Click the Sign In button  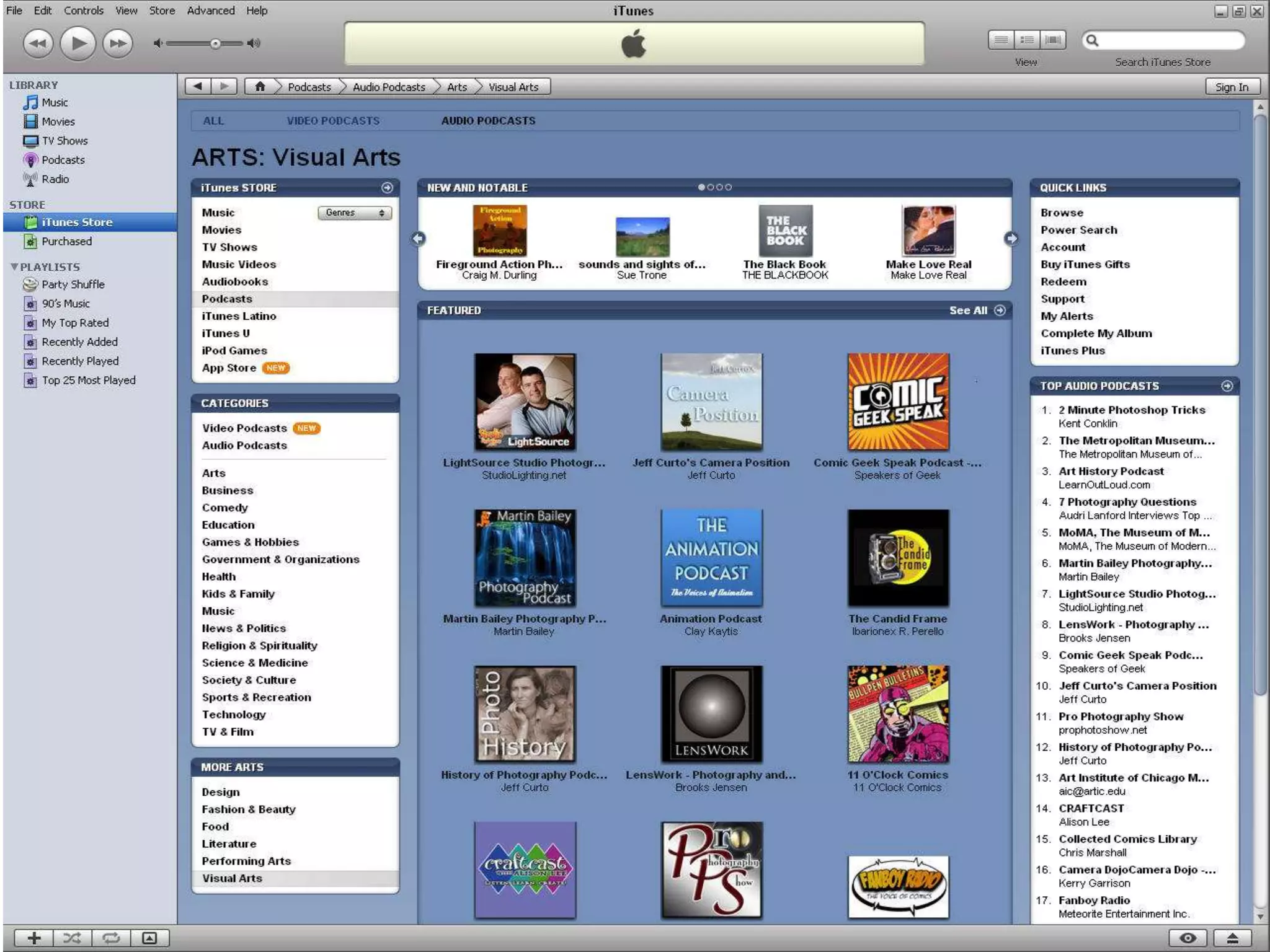pyautogui.click(x=1232, y=87)
